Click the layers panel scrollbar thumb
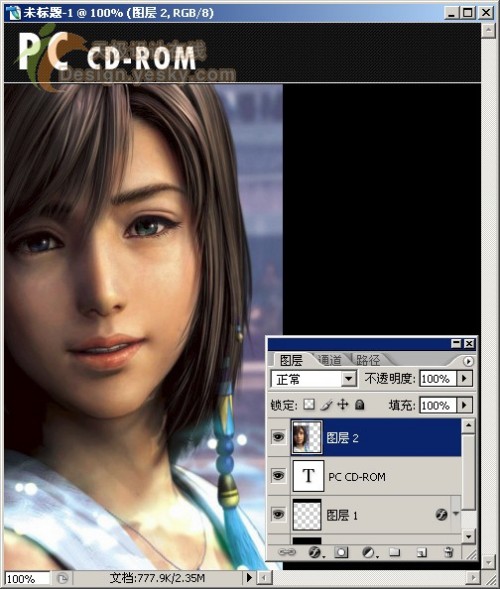 (468, 471)
